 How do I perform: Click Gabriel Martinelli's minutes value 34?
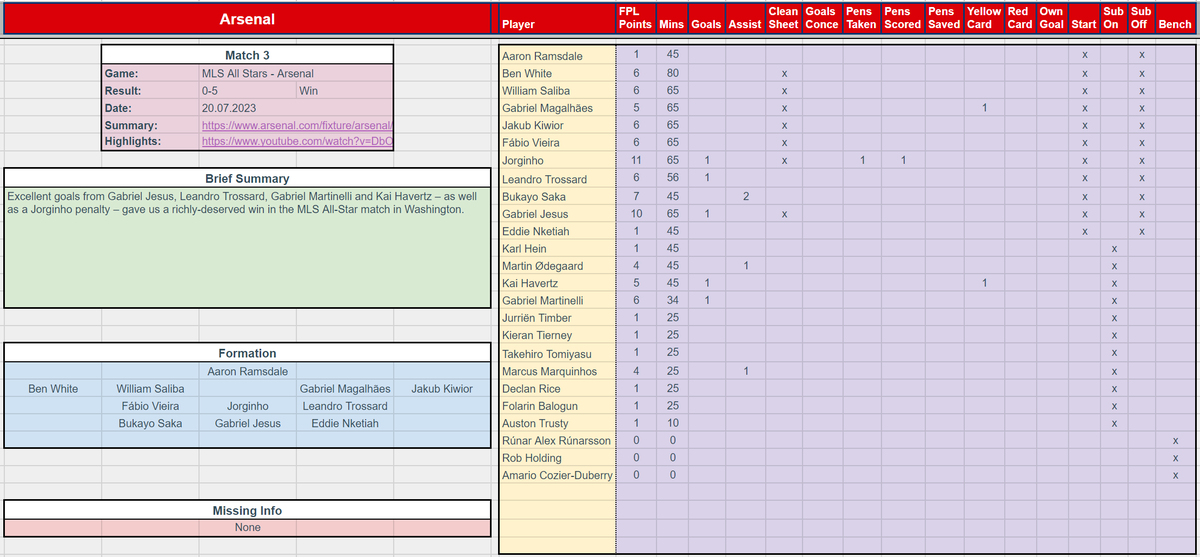point(672,300)
